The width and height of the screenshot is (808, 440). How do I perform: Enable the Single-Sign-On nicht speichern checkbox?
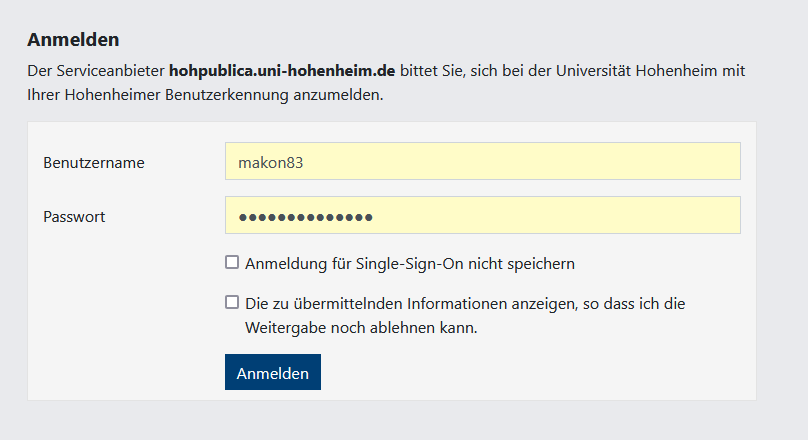click(x=232, y=263)
